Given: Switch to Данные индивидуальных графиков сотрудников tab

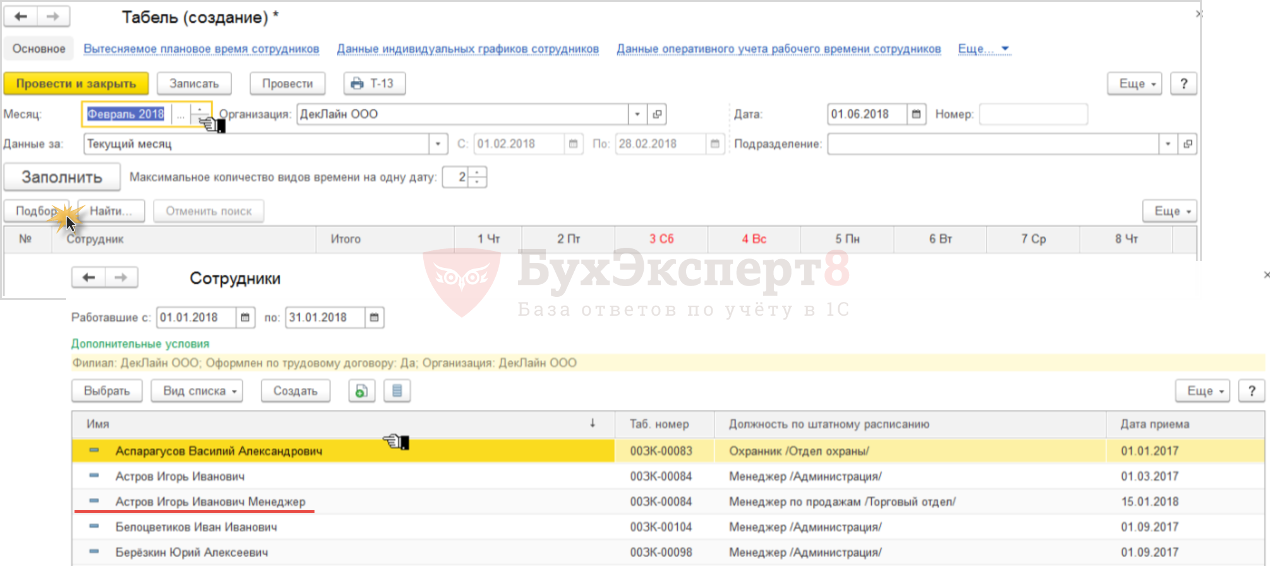Looking at the screenshot, I should coord(467,48).
